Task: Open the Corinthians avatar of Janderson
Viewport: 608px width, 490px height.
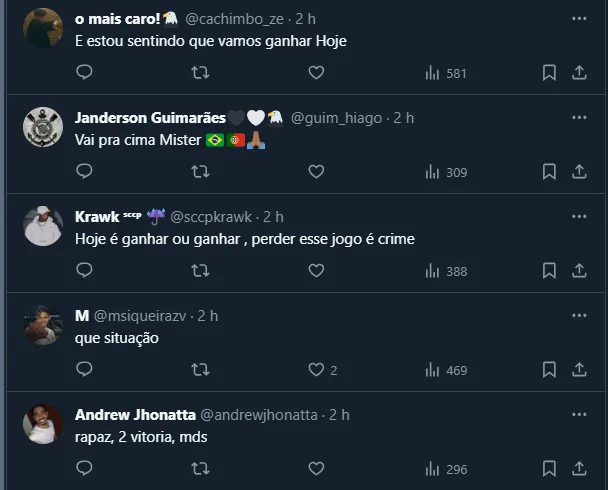Action: coord(43,127)
